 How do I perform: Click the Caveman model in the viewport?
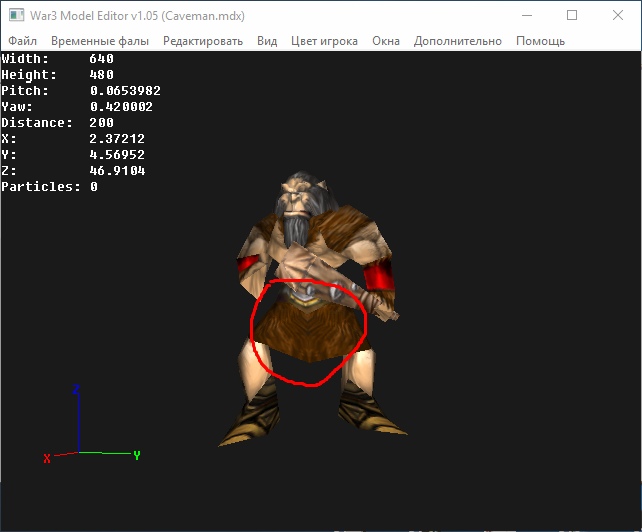click(314, 309)
